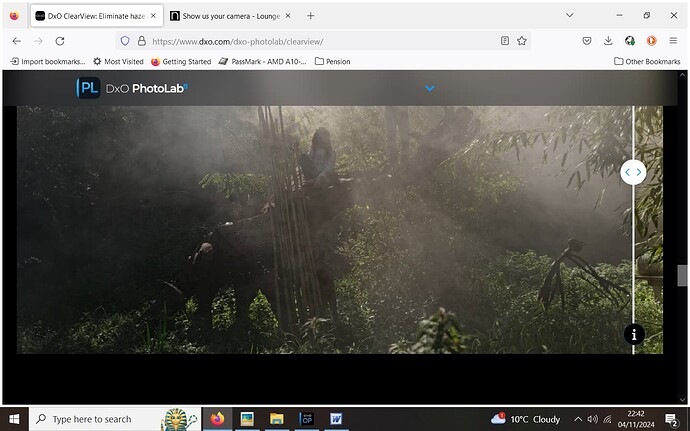The width and height of the screenshot is (690, 431).
Task: Click the image info icon
Action: (x=633, y=335)
